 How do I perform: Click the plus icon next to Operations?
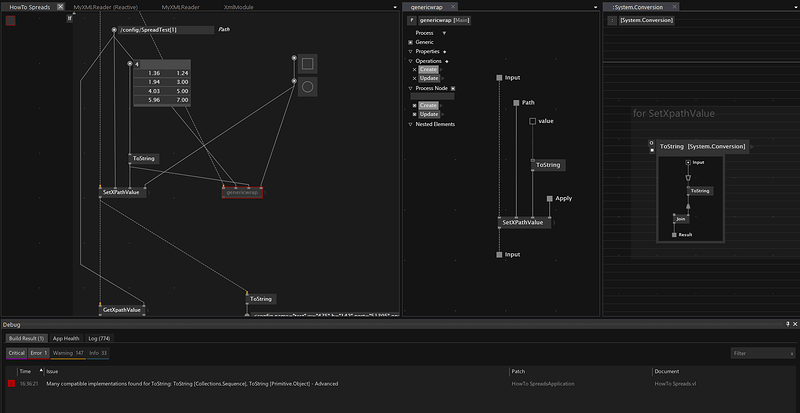447,61
